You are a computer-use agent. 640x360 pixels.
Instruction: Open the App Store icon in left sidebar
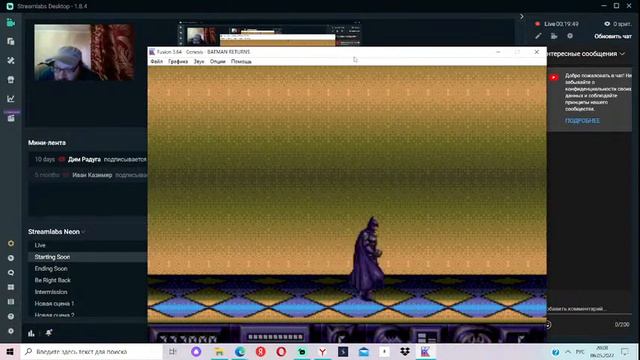11,80
